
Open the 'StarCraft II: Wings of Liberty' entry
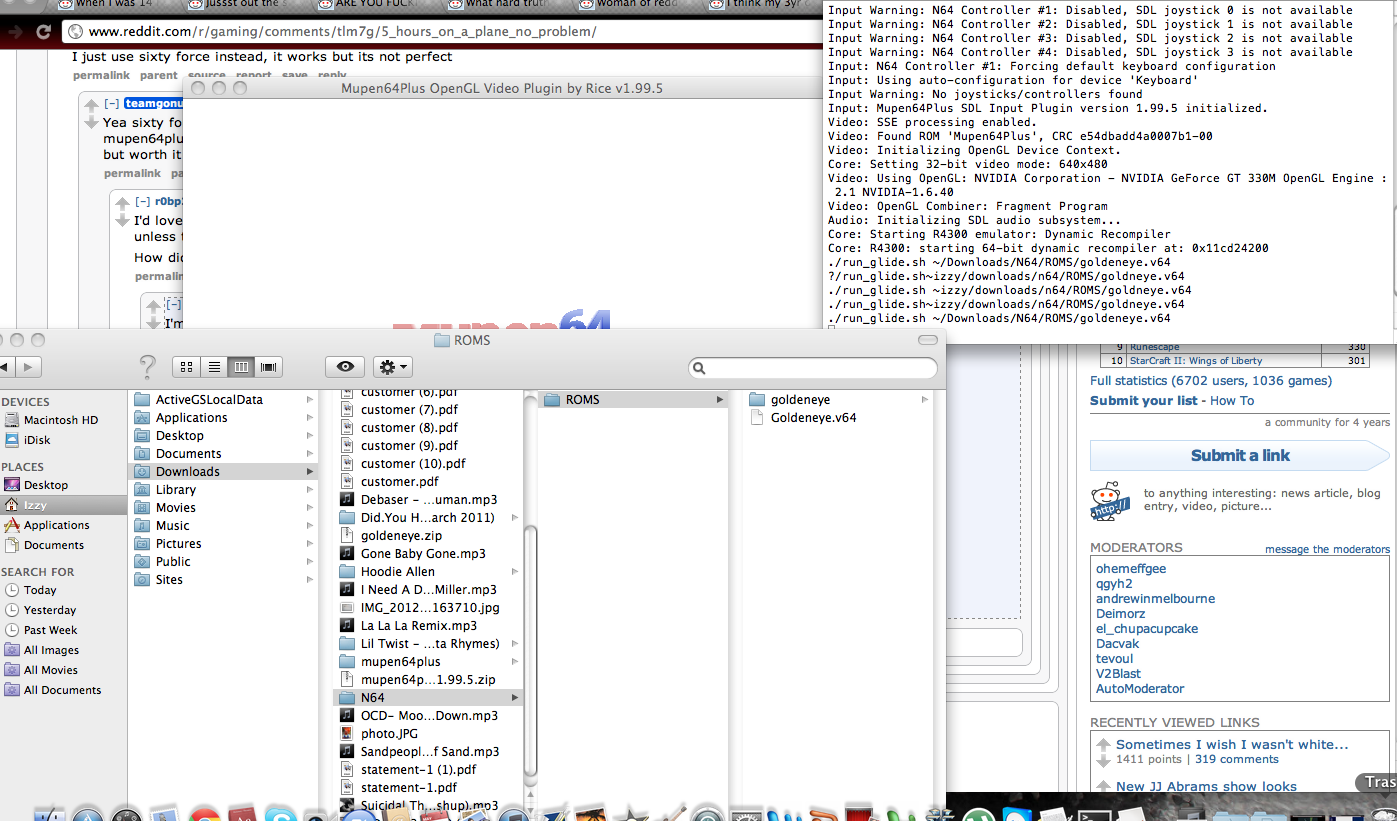pyautogui.click(x=1196, y=361)
